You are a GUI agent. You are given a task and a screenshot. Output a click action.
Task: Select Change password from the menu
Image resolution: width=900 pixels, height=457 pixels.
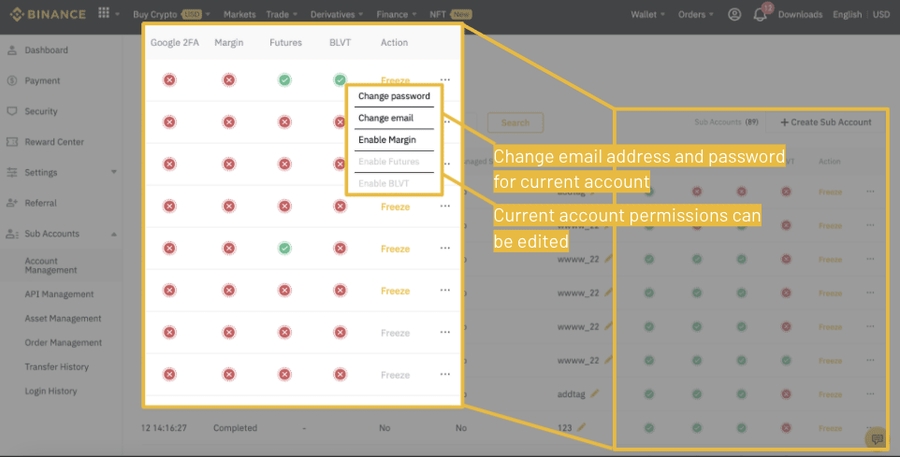[x=394, y=97]
